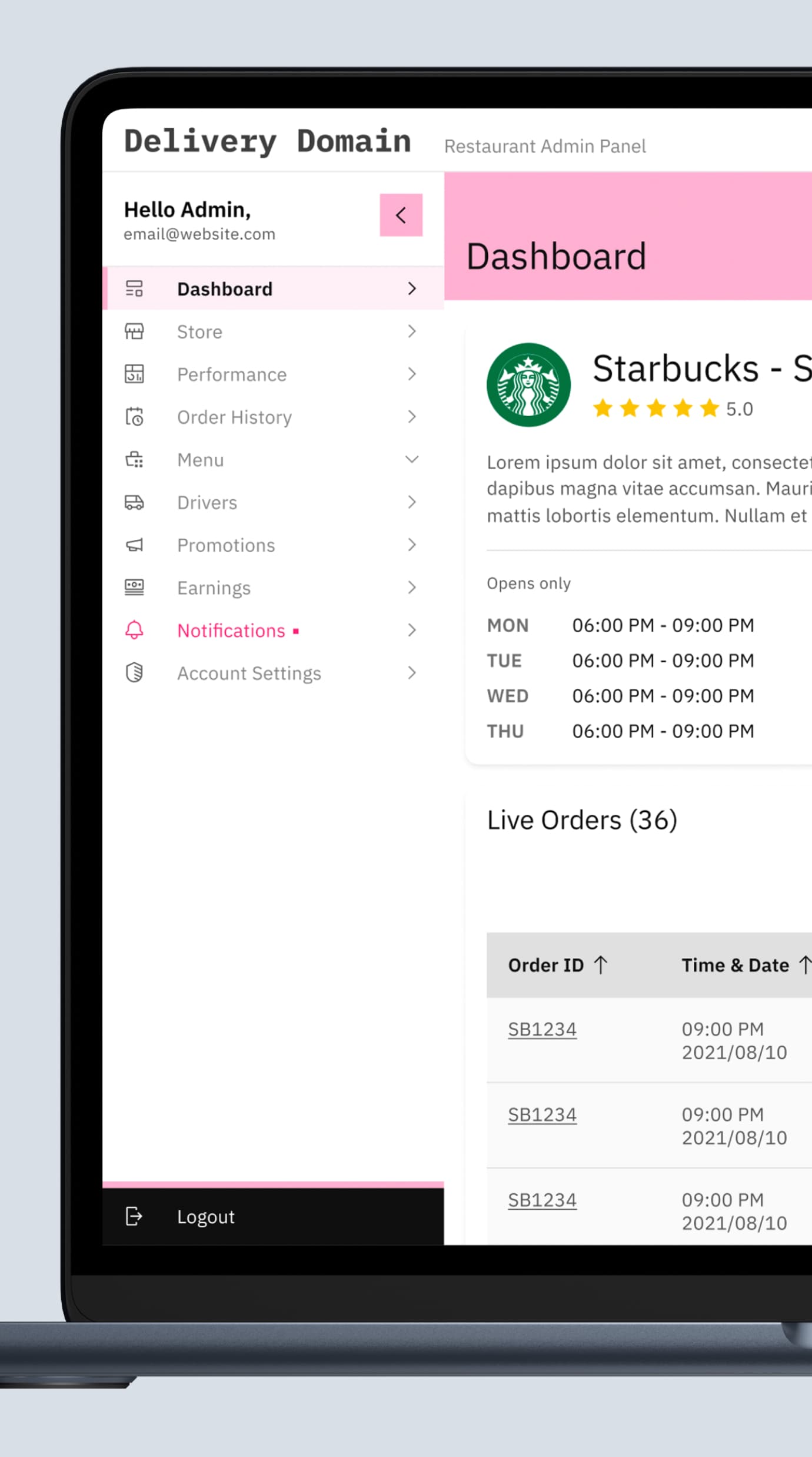Click the Restaurant Admin Panel subtitle
The width and height of the screenshot is (812, 1457).
545,146
